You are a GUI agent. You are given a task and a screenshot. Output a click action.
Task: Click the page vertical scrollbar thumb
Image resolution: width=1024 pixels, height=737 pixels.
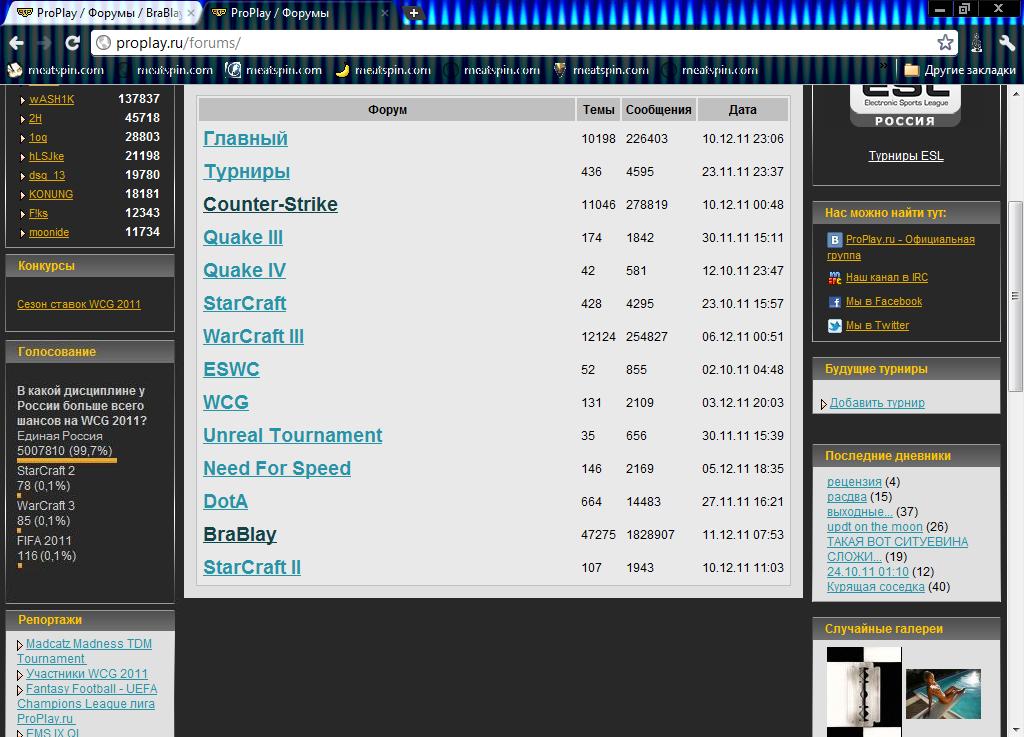click(x=1016, y=297)
